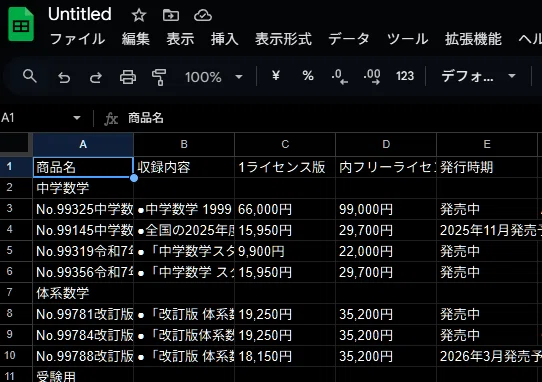Open the ツール menu
The width and height of the screenshot is (542, 382).
pyautogui.click(x=407, y=39)
